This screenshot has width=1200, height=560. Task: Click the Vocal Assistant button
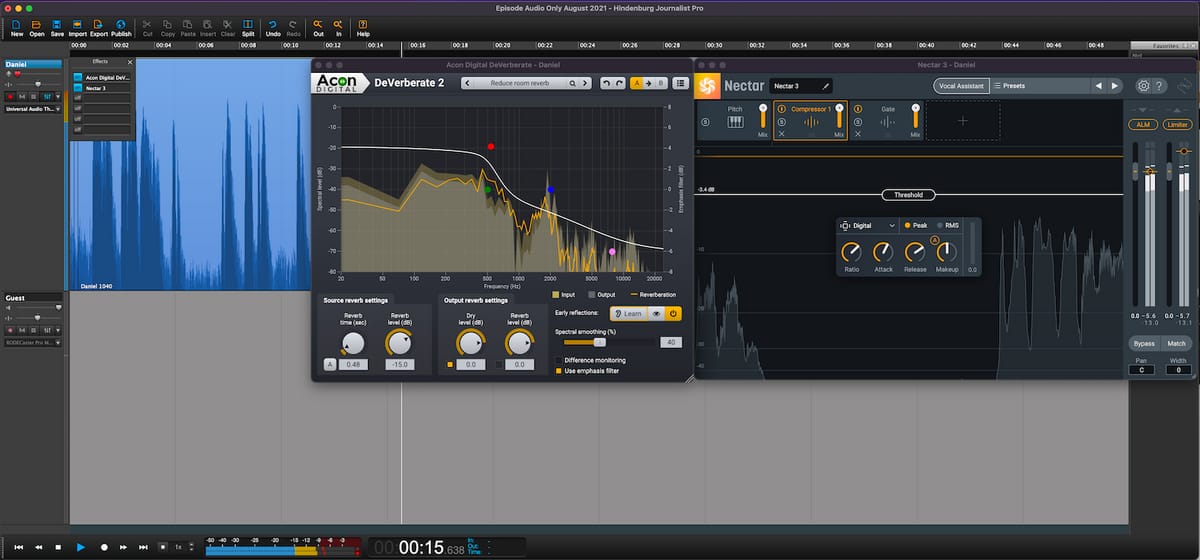pyautogui.click(x=962, y=86)
